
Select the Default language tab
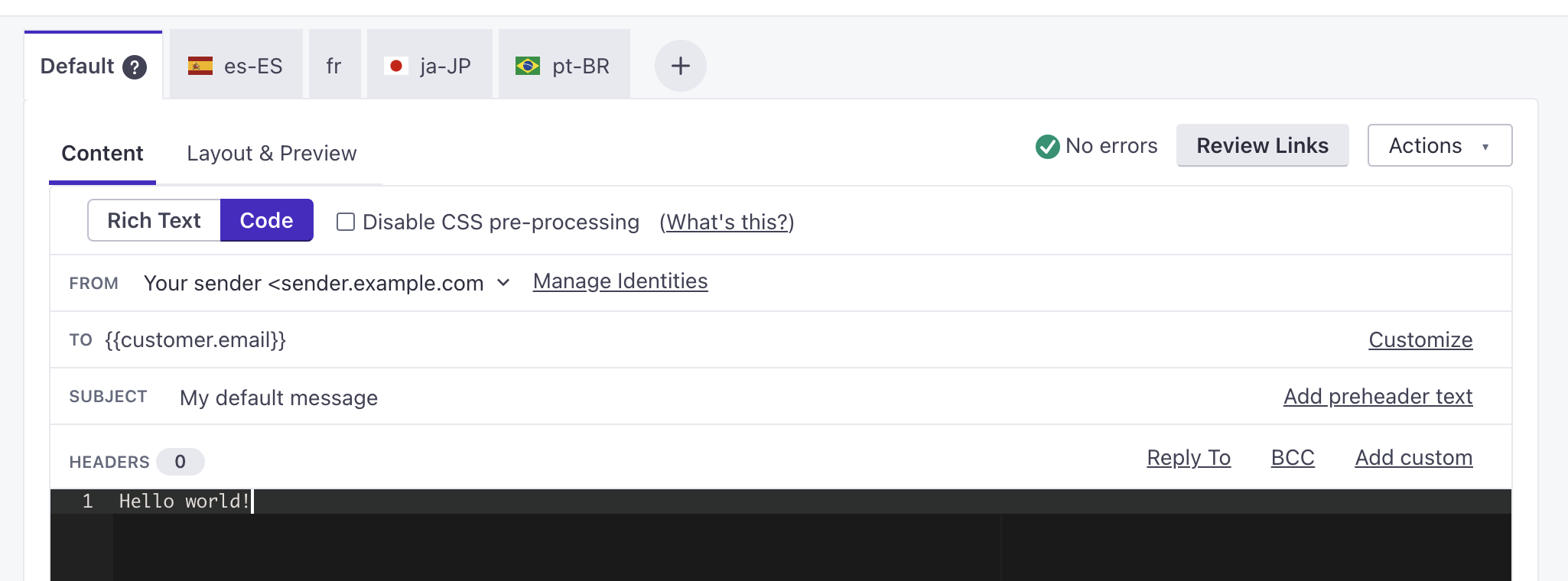tap(93, 66)
